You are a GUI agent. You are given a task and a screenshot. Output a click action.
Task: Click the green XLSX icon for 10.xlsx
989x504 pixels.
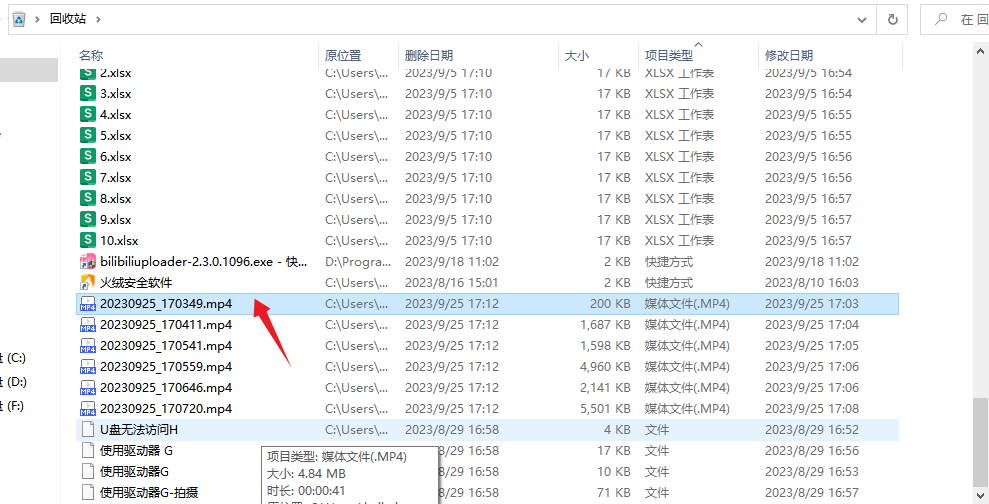pyautogui.click(x=88, y=241)
